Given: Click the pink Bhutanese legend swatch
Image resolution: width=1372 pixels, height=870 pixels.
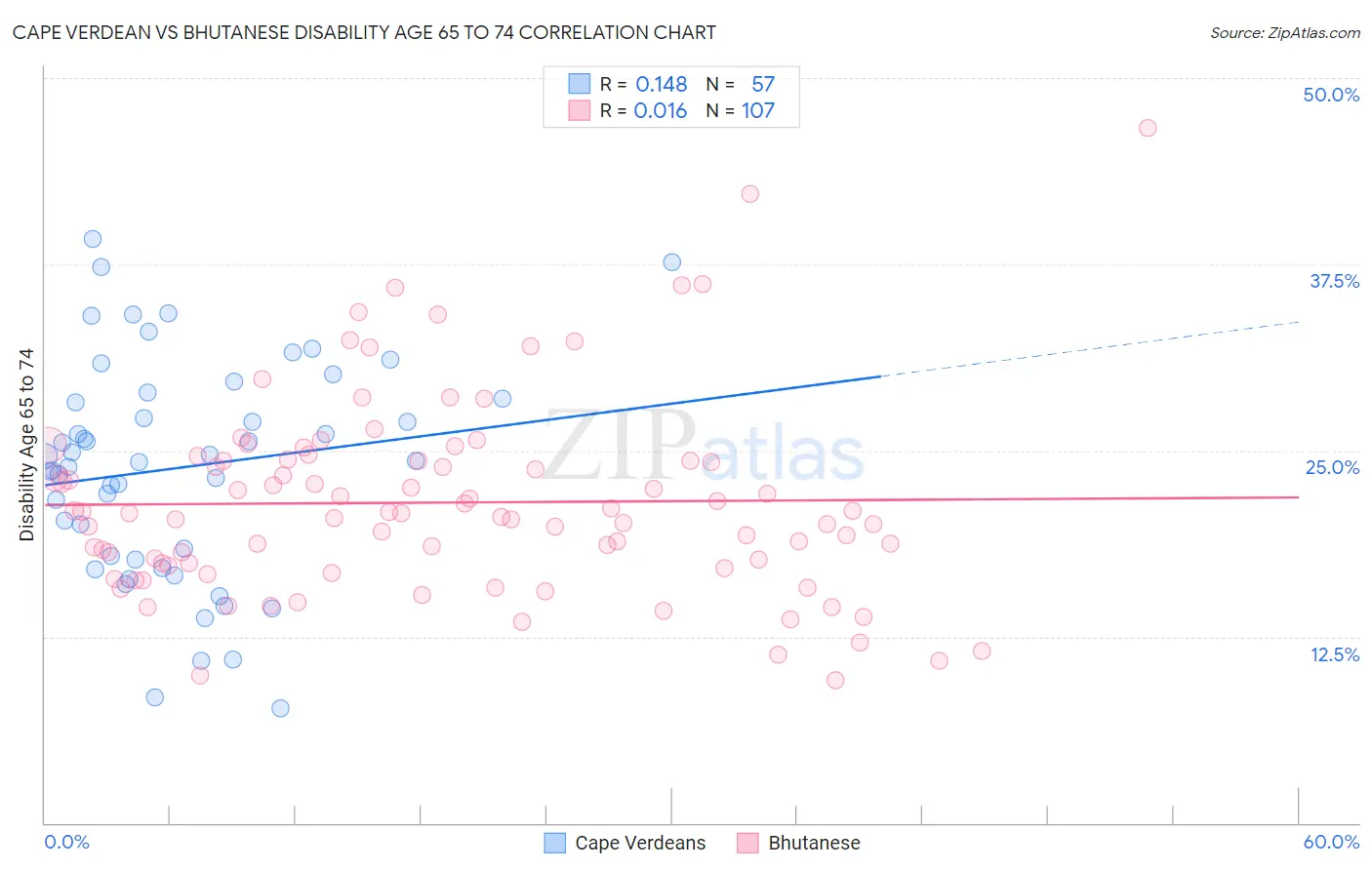Looking at the screenshot, I should 747,843.
